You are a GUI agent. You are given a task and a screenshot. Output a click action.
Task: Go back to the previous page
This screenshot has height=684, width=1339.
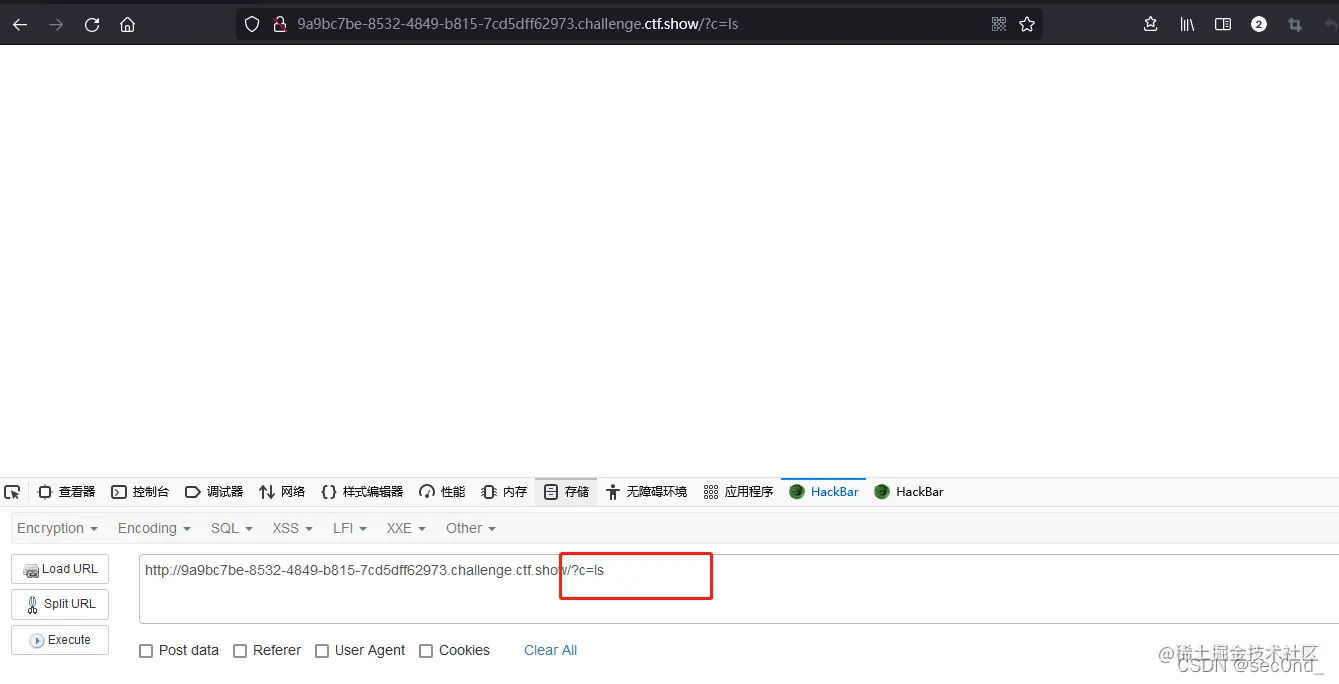20,25
